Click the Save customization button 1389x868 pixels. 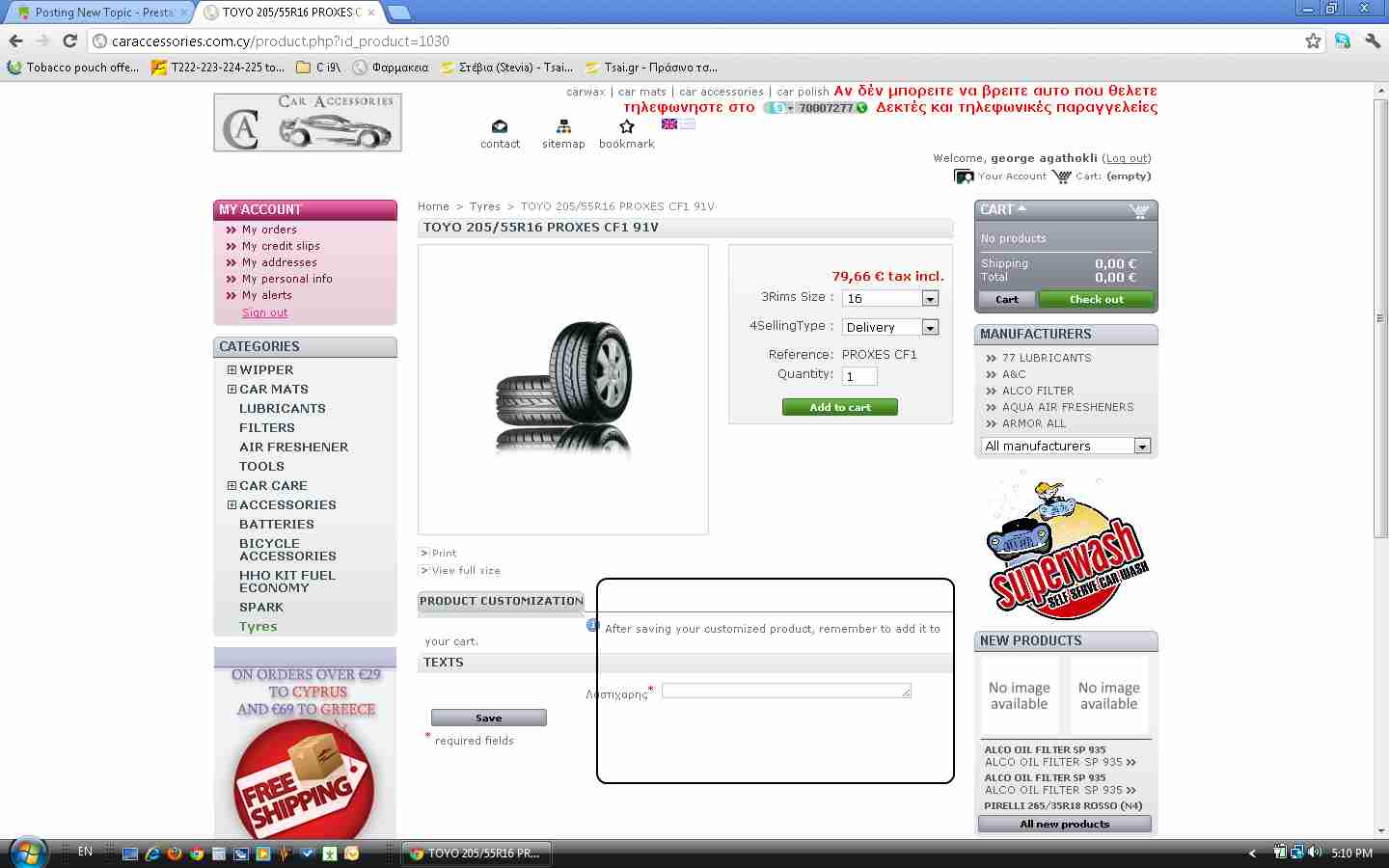[x=488, y=718]
